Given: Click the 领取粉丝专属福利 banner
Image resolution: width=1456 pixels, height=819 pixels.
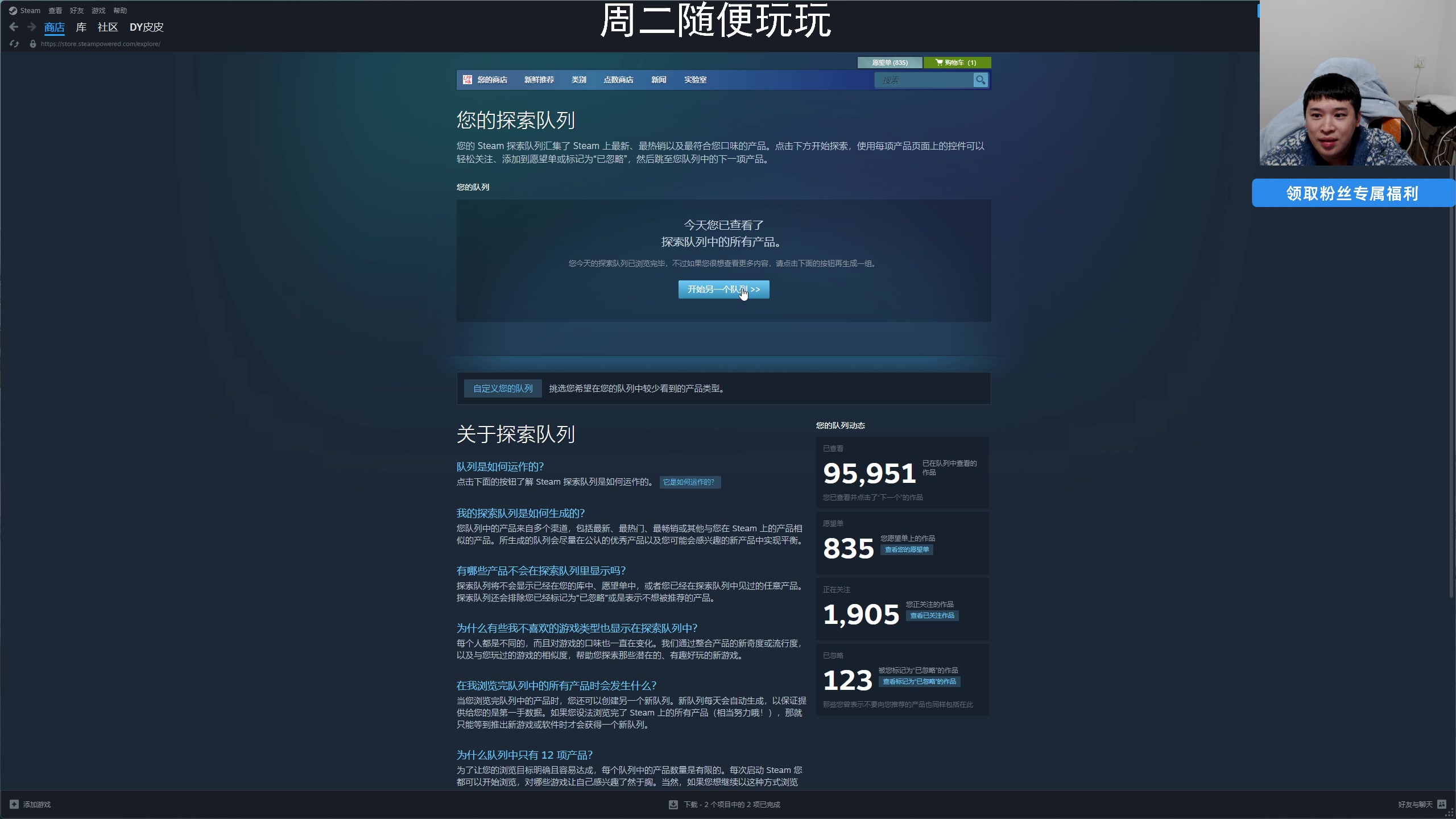Looking at the screenshot, I should pyautogui.click(x=1352, y=193).
